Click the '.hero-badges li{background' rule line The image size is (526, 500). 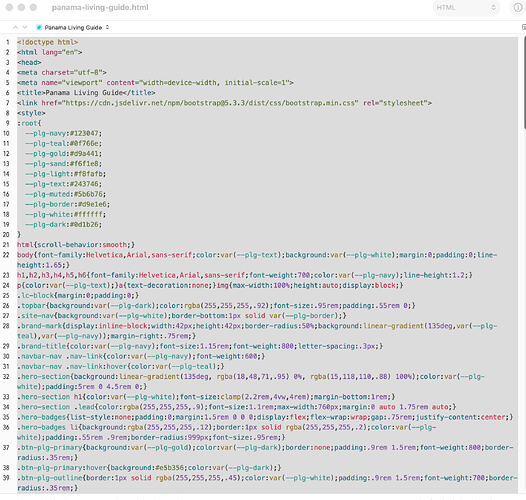(227, 432)
